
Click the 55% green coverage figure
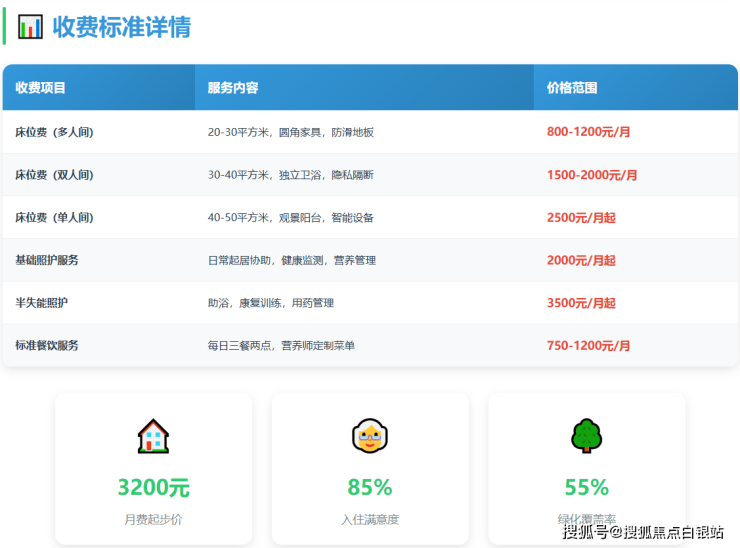point(586,488)
